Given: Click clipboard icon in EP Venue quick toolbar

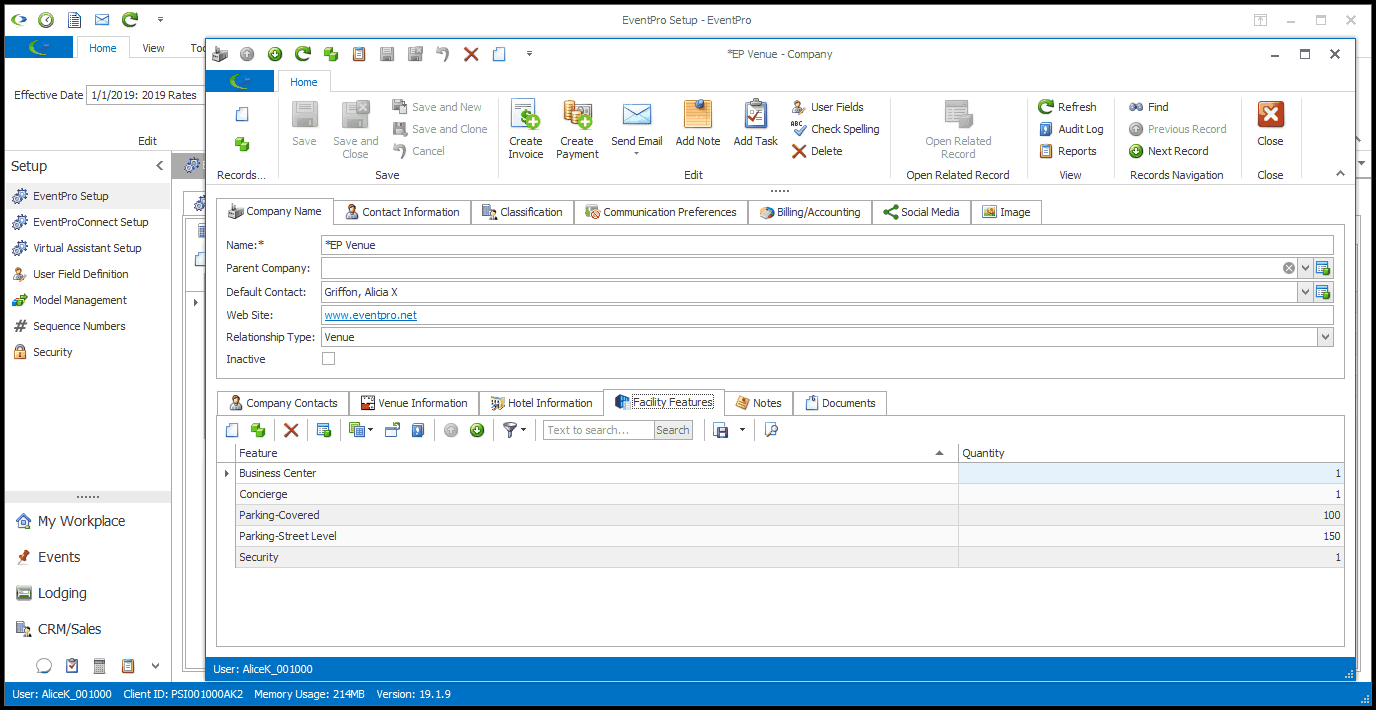Looking at the screenshot, I should [x=359, y=54].
